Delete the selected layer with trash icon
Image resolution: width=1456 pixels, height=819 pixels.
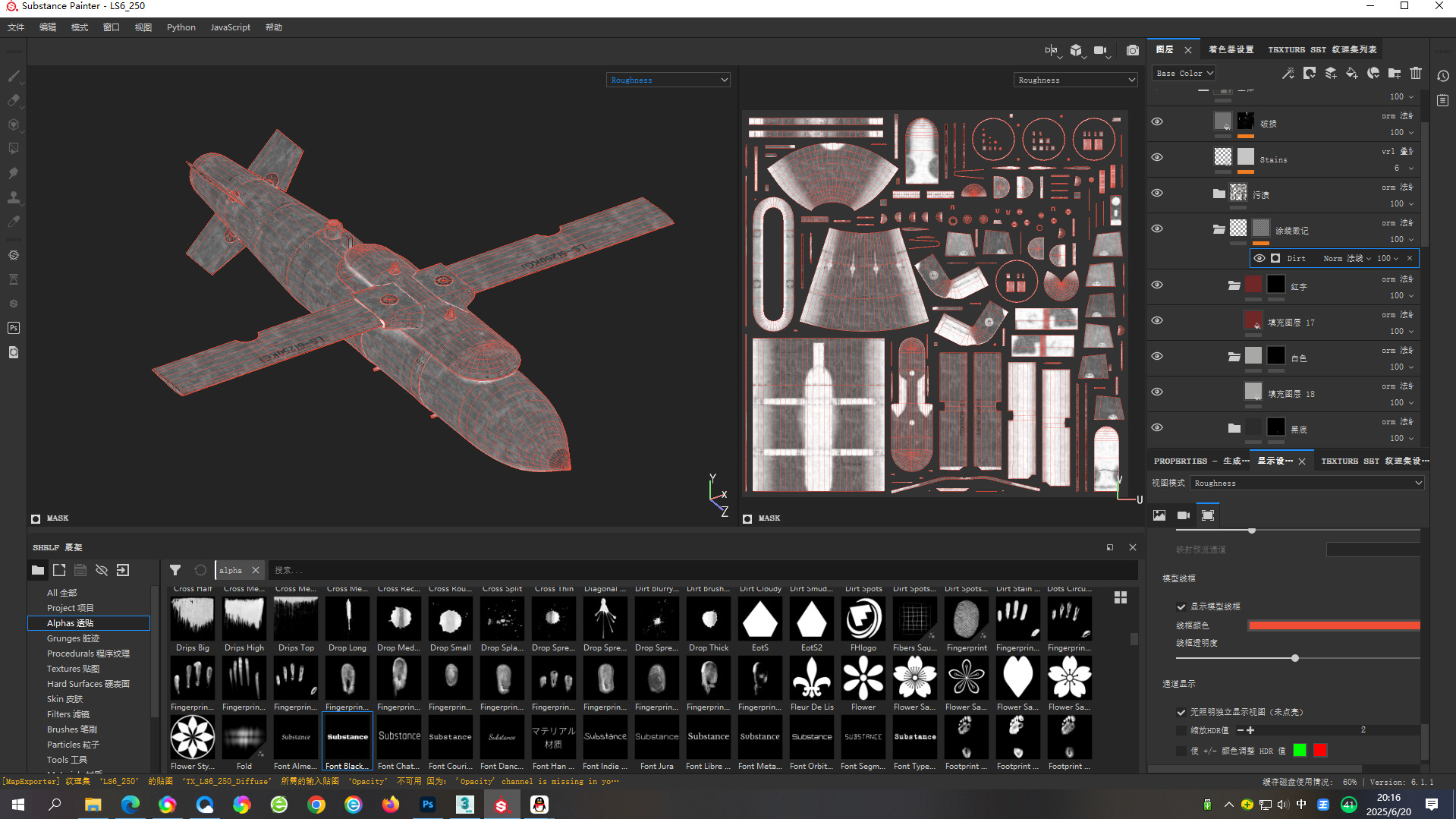(1416, 73)
